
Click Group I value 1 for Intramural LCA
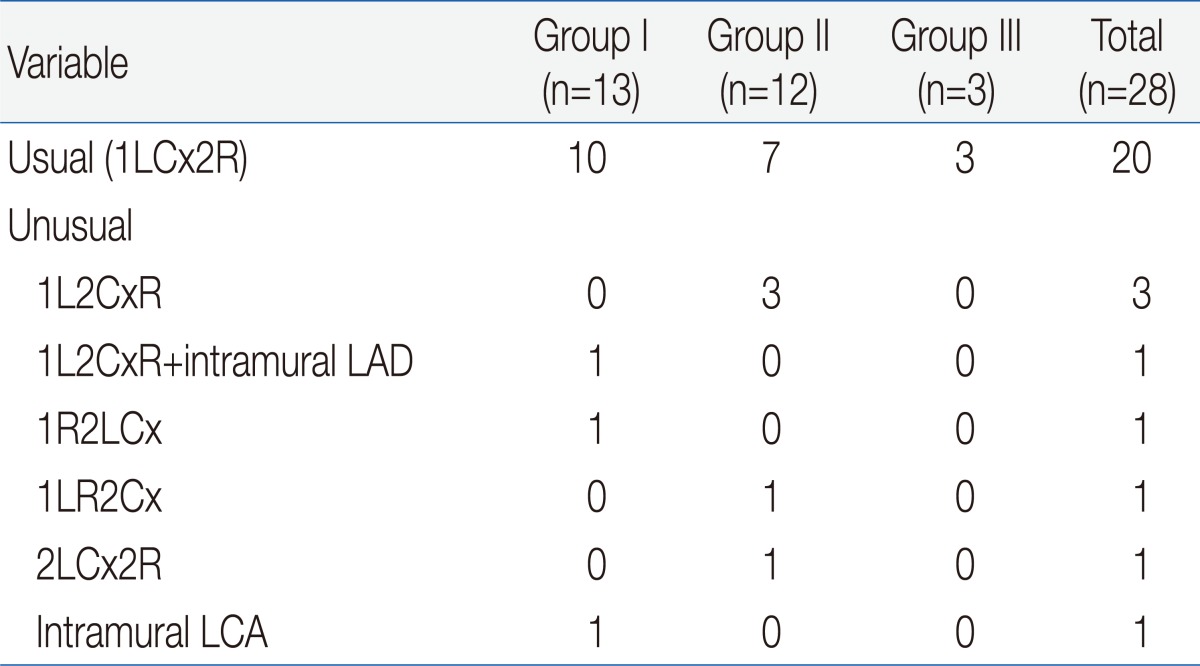pos(593,633)
